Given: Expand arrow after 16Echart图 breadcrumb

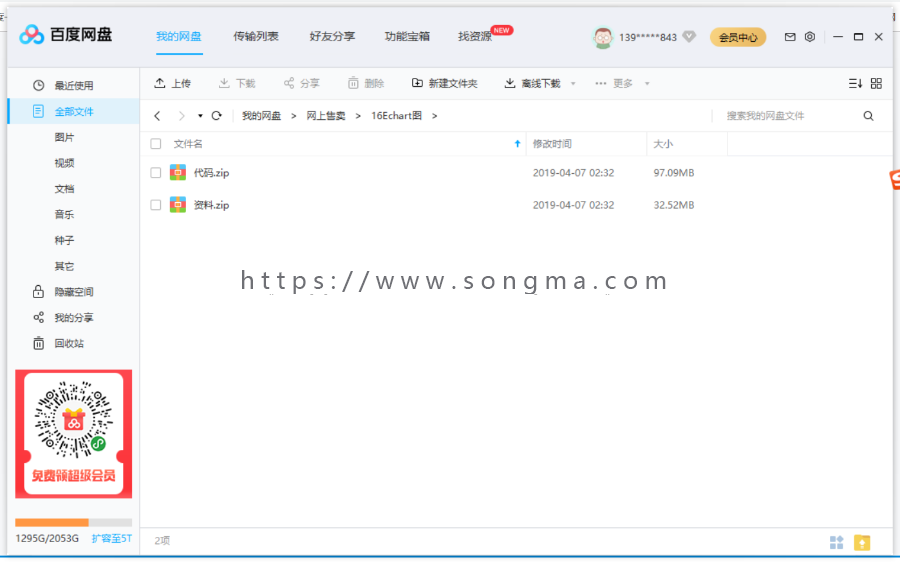Looking at the screenshot, I should pyautogui.click(x=435, y=116).
